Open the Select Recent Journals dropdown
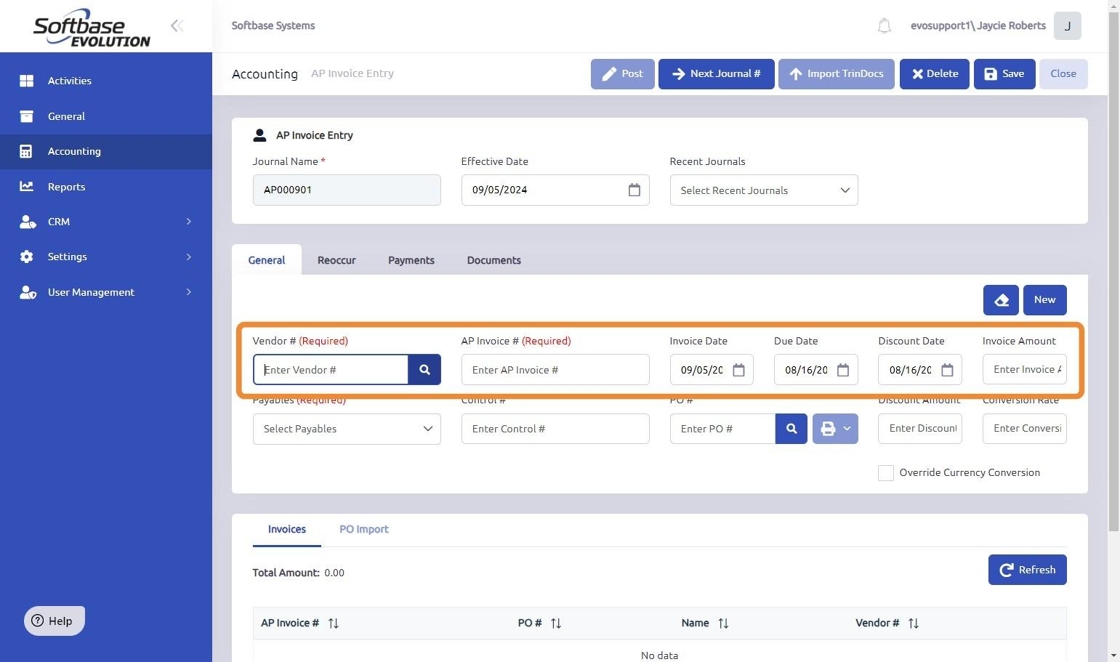 763,190
